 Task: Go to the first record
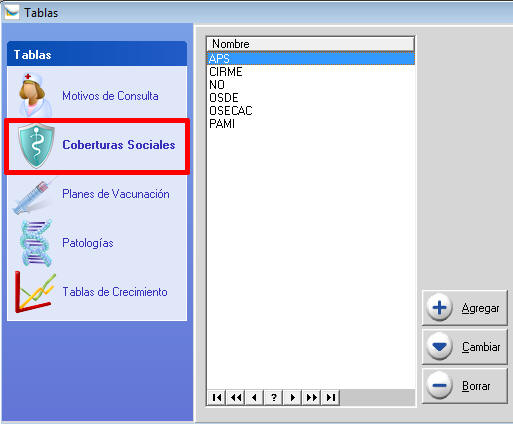coord(217,397)
